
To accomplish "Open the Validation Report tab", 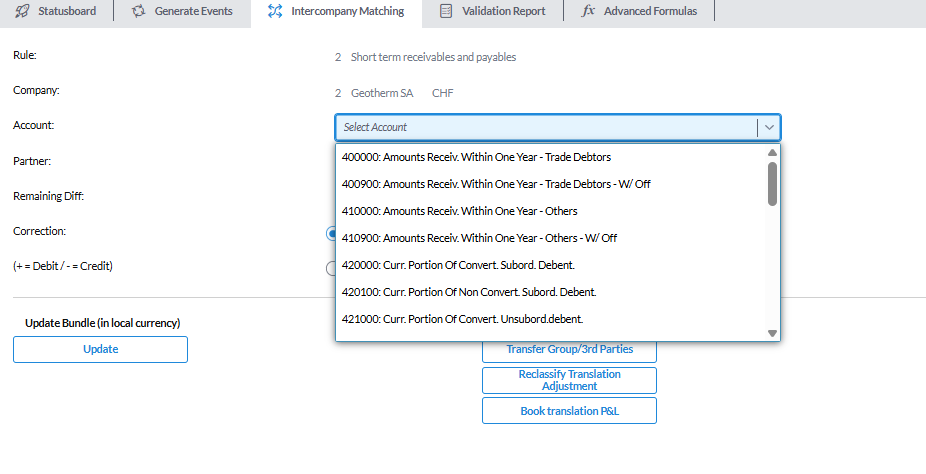I will pos(493,11).
